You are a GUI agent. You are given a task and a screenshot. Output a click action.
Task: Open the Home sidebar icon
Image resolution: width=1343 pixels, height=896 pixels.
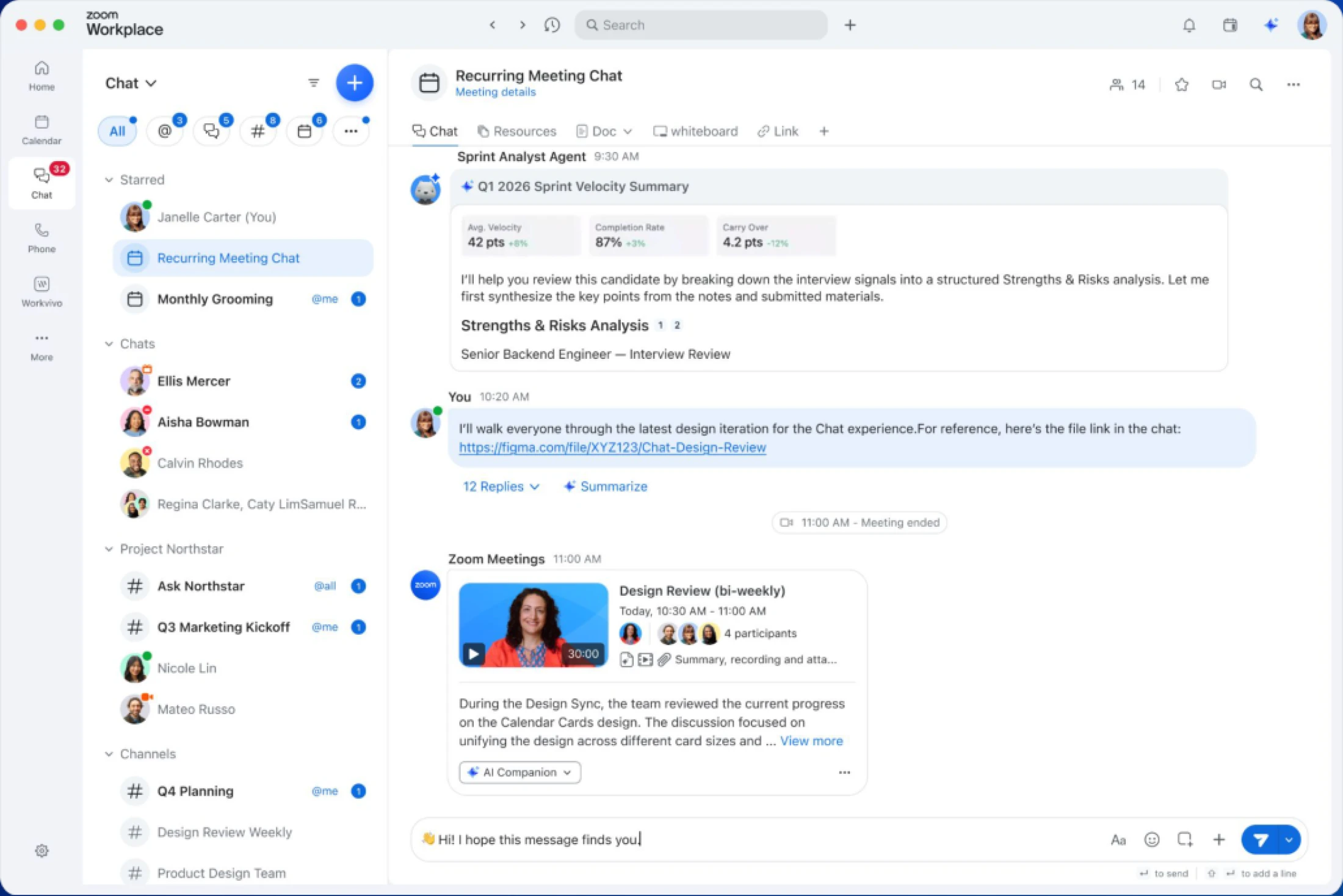42,76
